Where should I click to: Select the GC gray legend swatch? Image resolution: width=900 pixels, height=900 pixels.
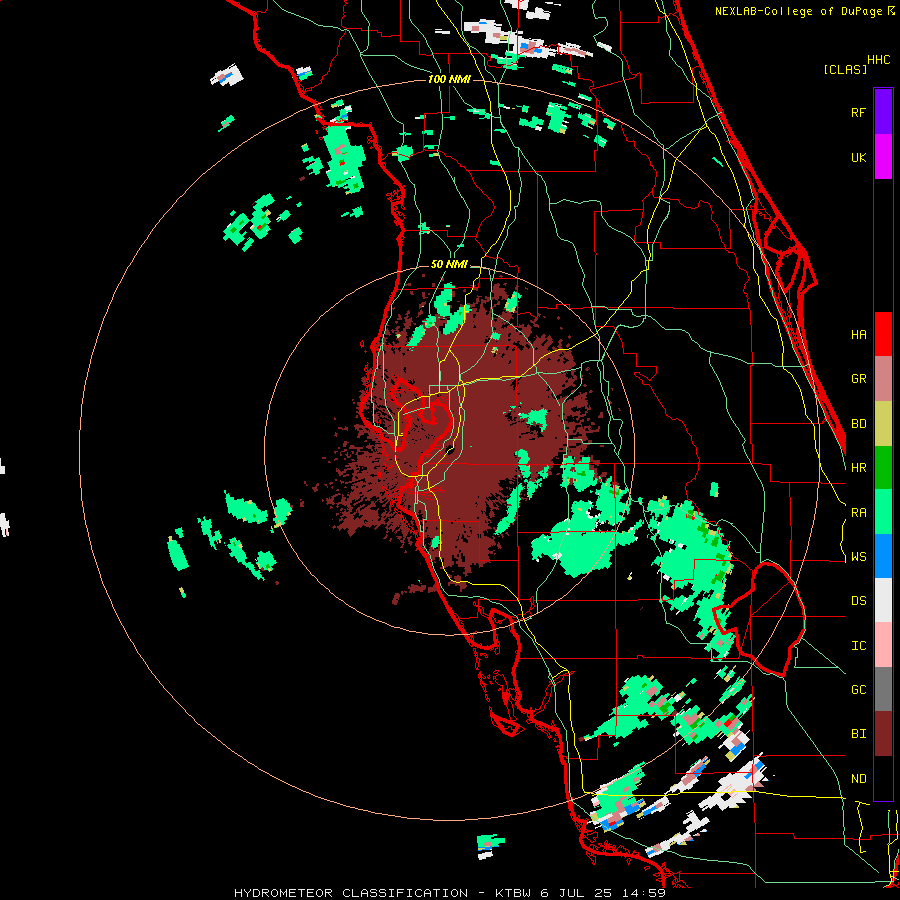pos(883,689)
